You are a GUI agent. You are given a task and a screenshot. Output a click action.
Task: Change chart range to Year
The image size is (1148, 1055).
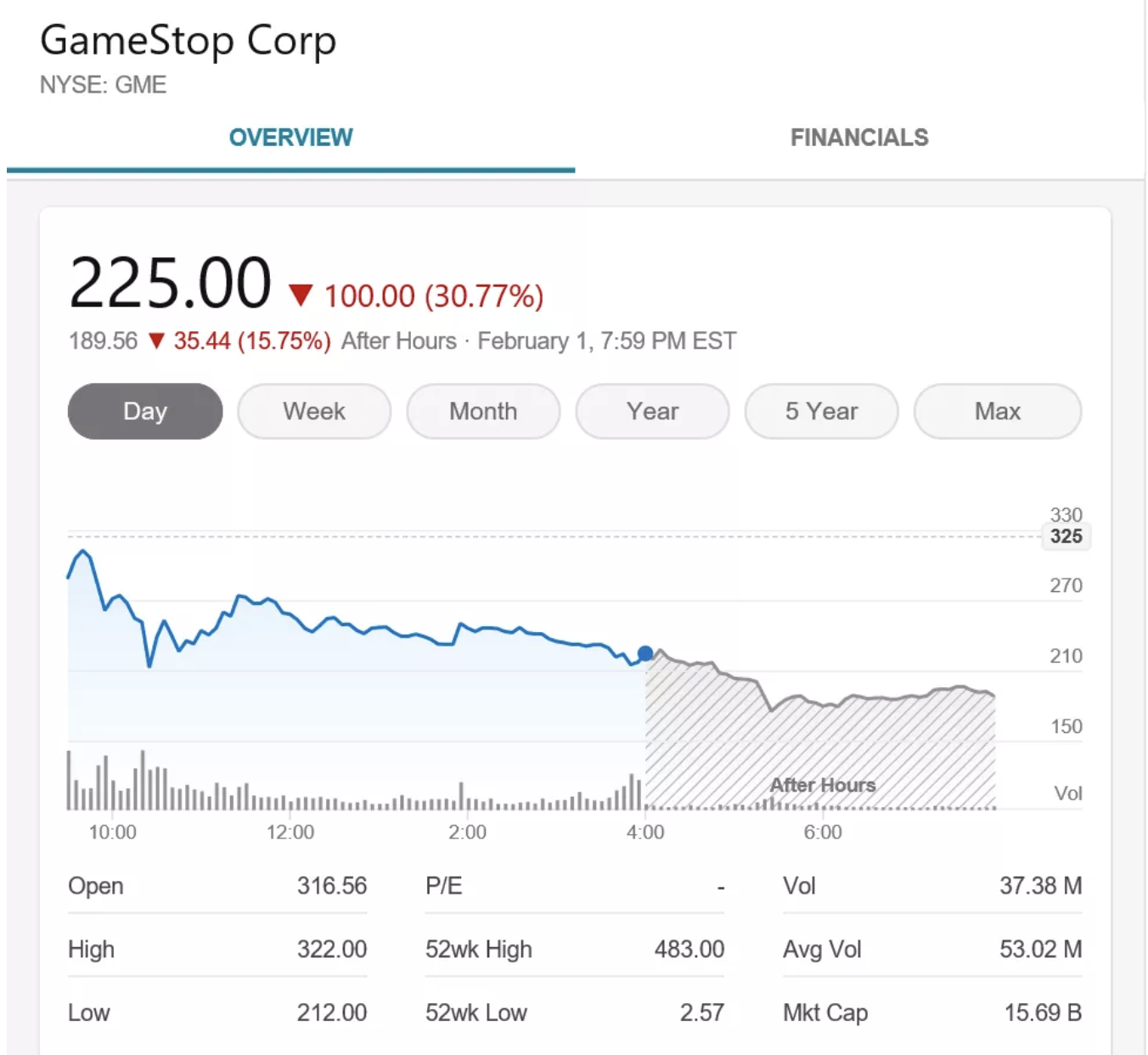(x=652, y=411)
